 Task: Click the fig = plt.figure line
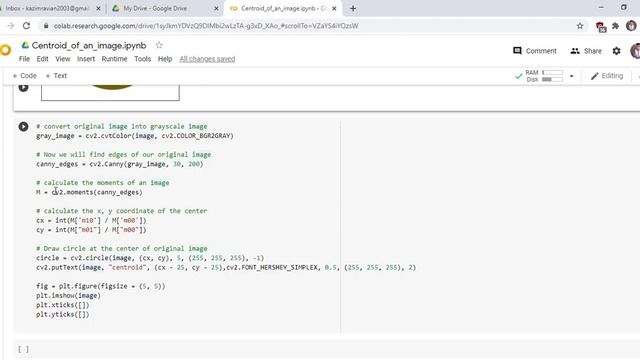tap(101, 286)
